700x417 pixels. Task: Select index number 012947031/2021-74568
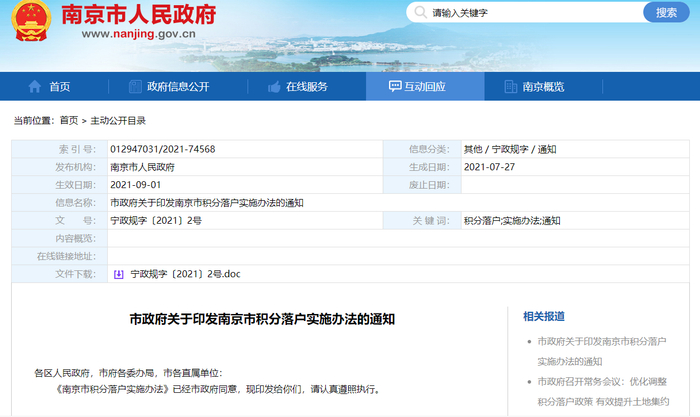click(162, 149)
